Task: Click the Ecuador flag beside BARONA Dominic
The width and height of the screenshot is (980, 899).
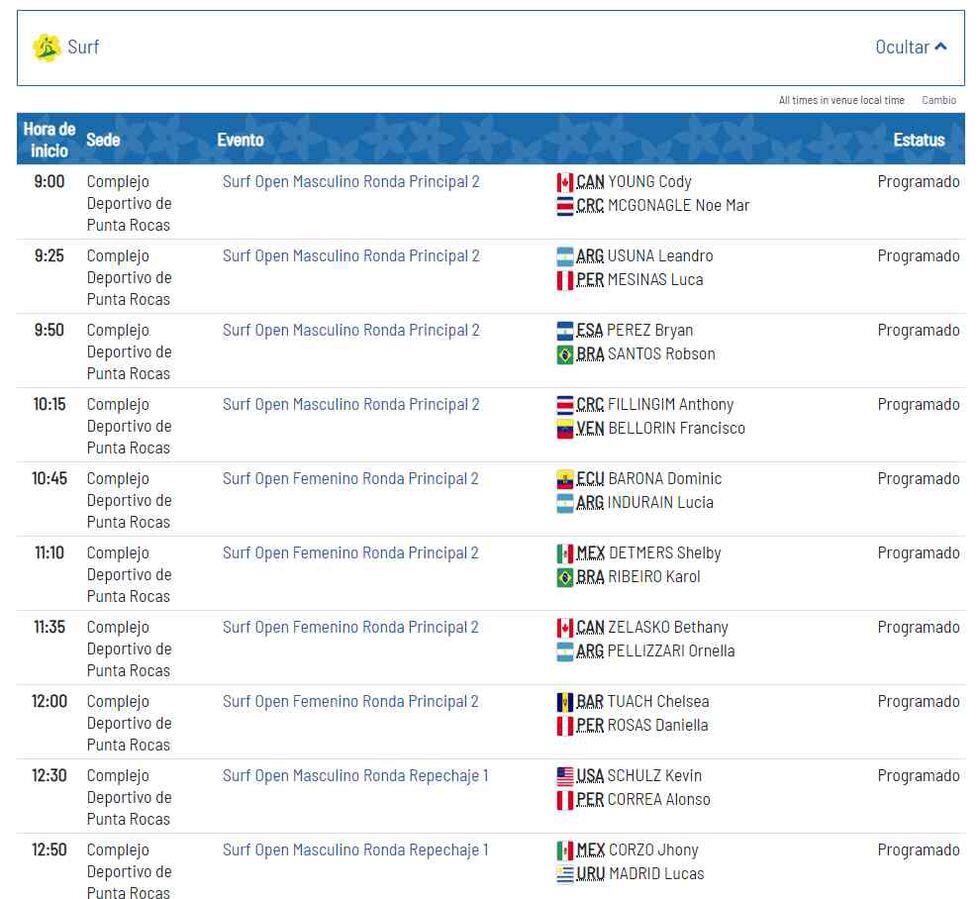Action: point(565,479)
